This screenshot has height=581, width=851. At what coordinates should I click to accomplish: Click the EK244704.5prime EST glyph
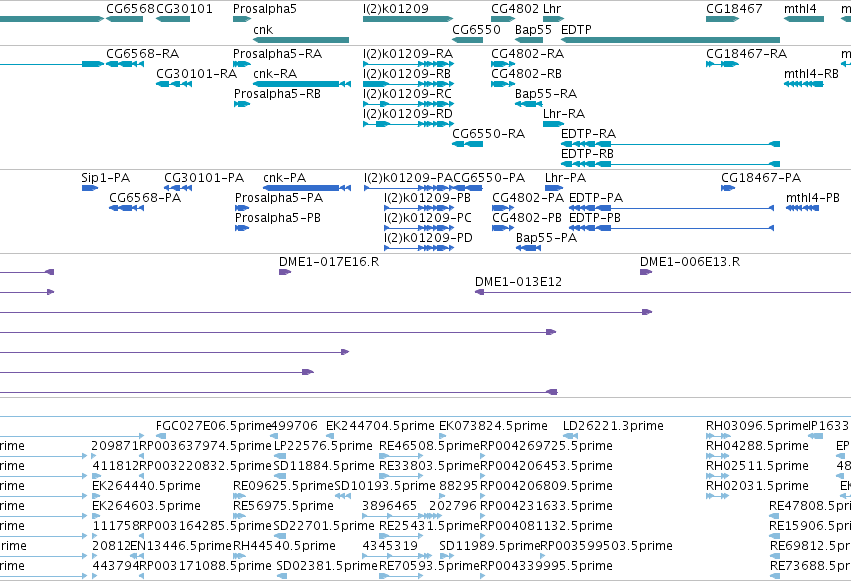coord(330,436)
